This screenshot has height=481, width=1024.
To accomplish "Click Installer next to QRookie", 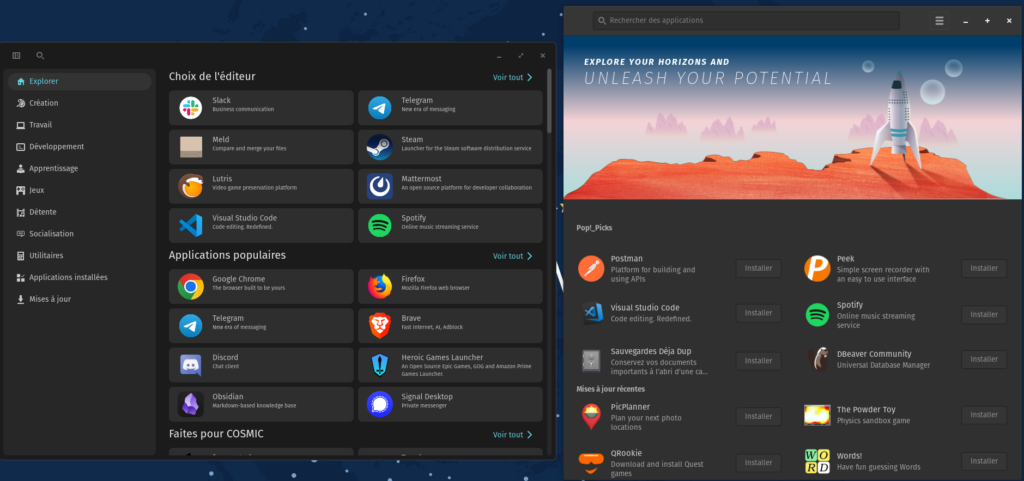I will 758,463.
